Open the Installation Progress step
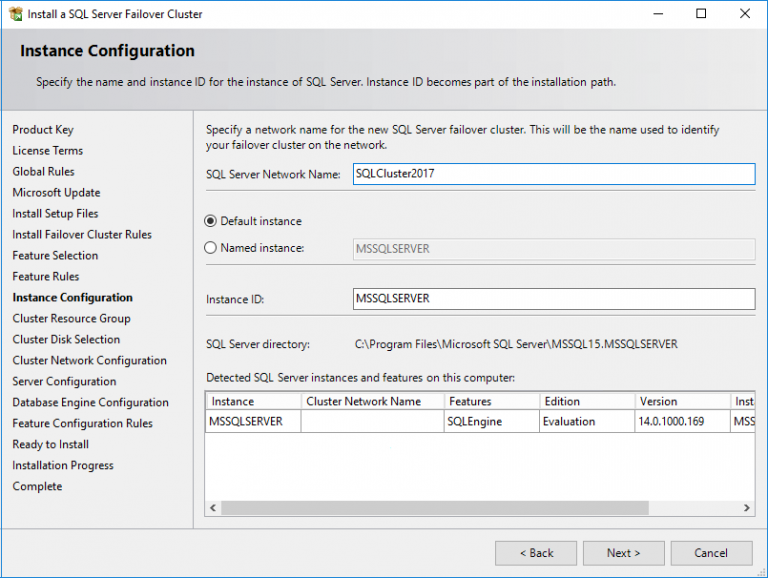The image size is (768, 578). (x=63, y=465)
